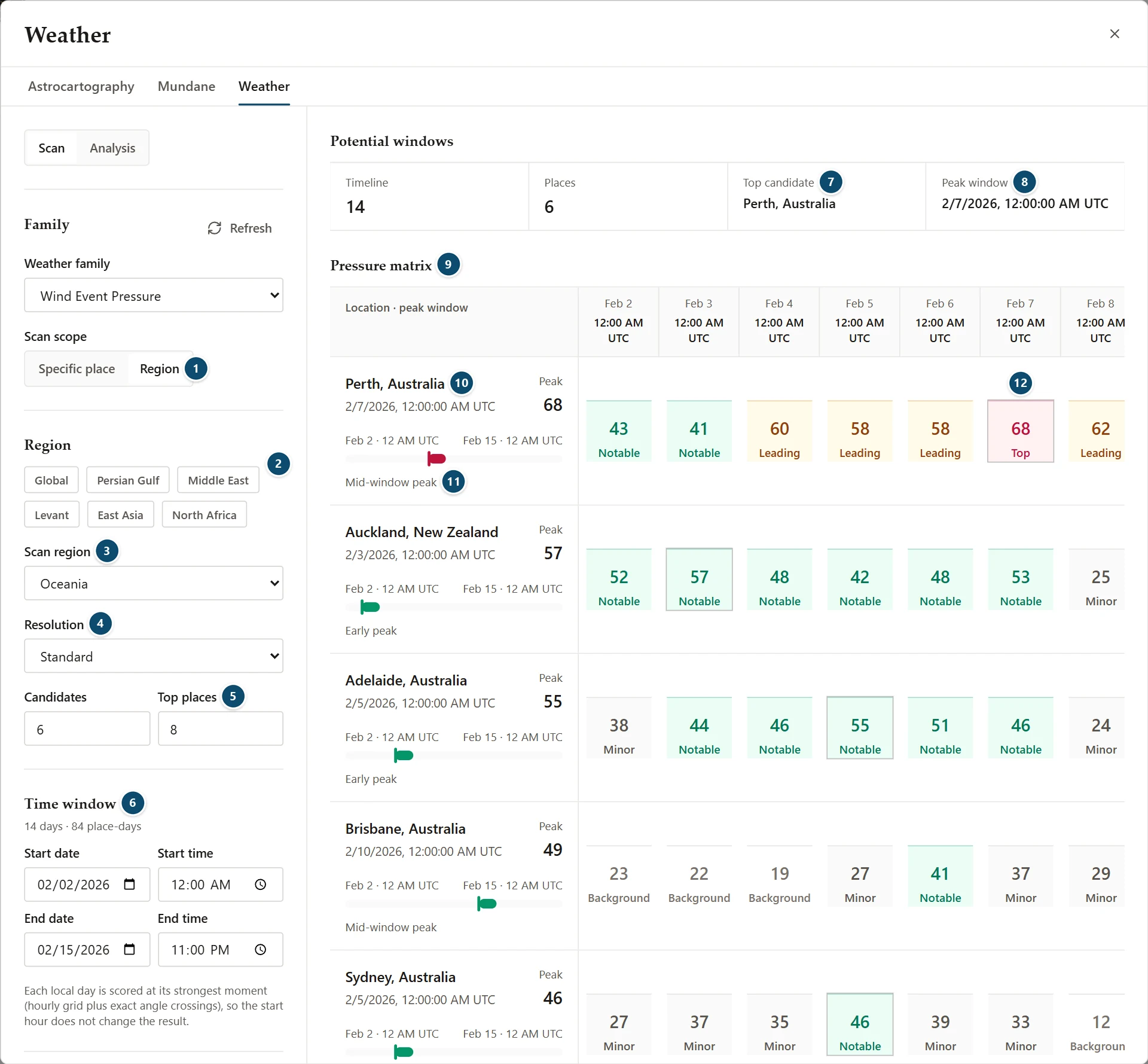Click the Brisbane, Australia row title
This screenshot has height=1064, width=1148.
[x=405, y=829]
